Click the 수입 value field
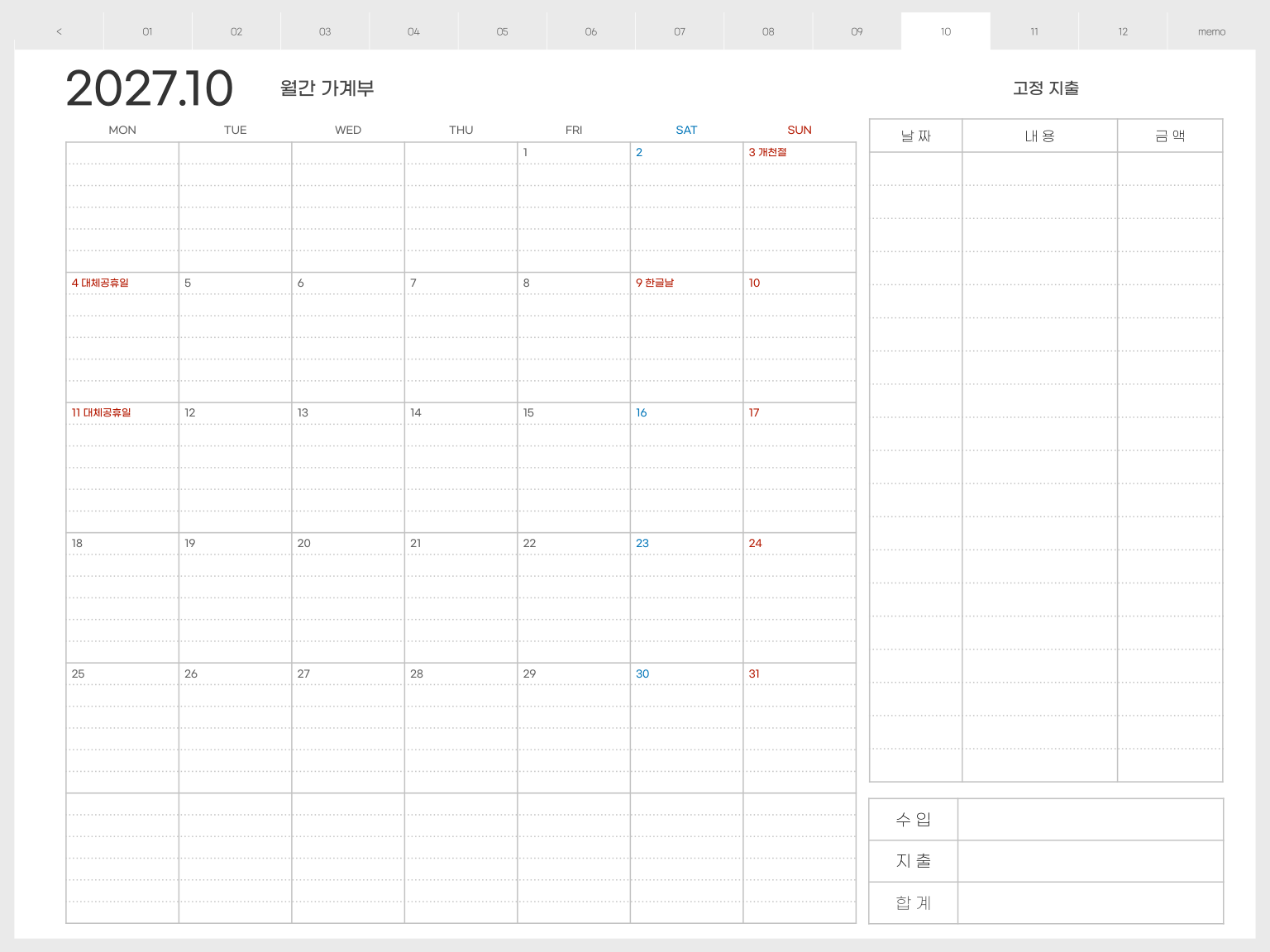The height and width of the screenshot is (952, 1270). pos(1091,820)
